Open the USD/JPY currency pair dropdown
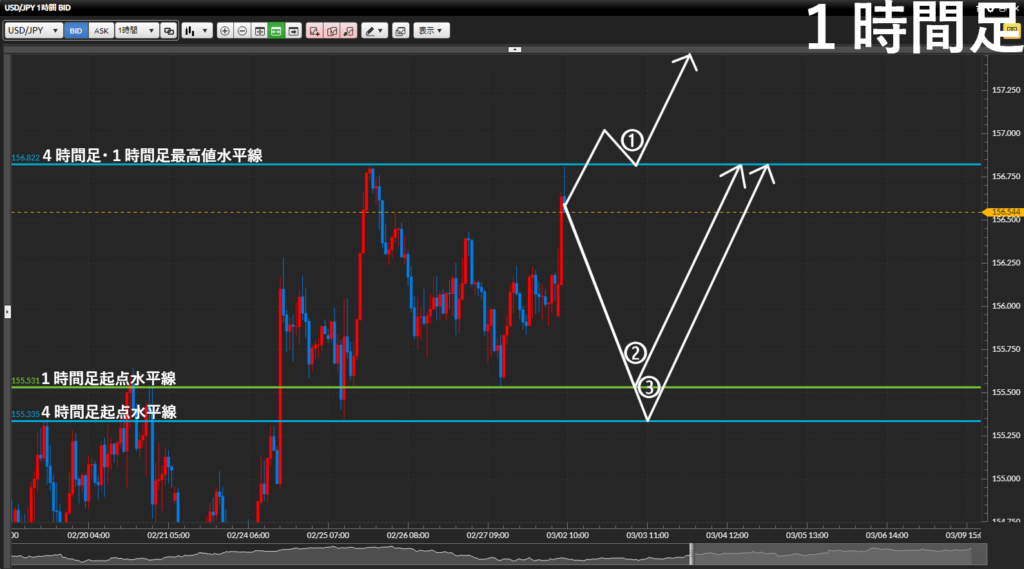 pos(34,31)
